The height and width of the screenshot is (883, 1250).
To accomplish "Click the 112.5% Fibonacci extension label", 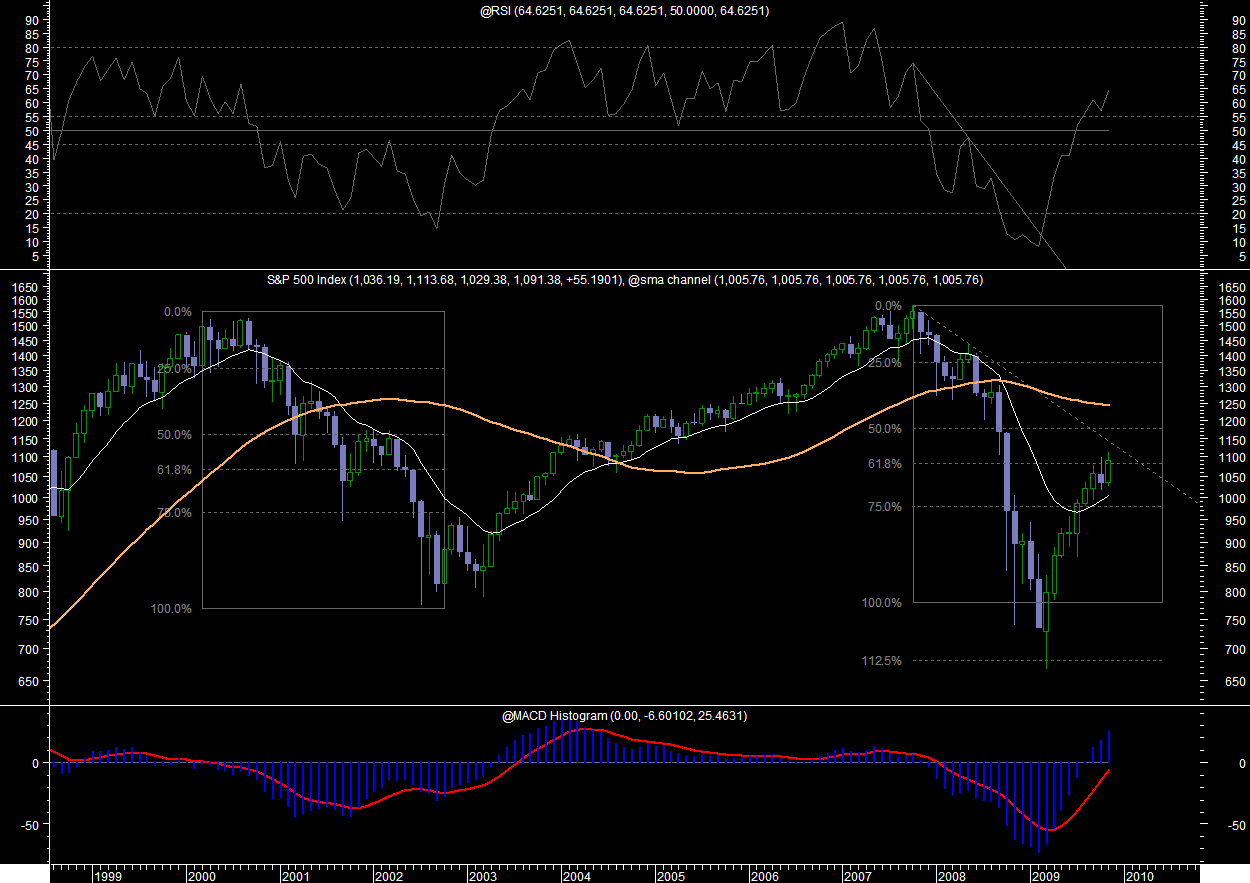I will [x=882, y=661].
